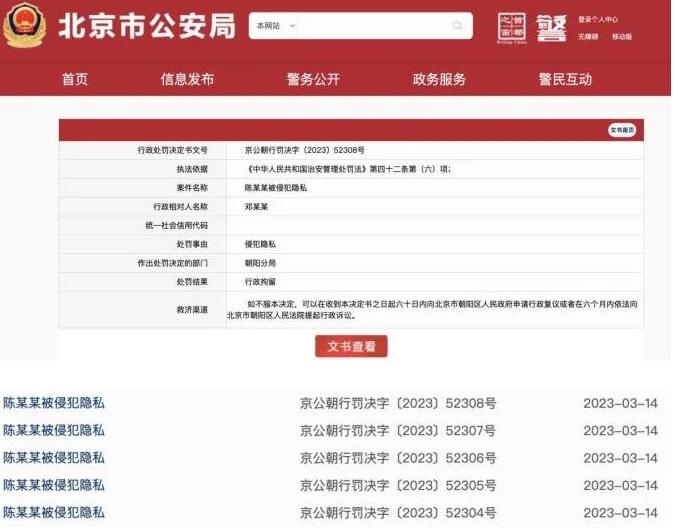677x531 pixels.
Task: Click the 文书首页 button in red header
Action: coord(621,130)
